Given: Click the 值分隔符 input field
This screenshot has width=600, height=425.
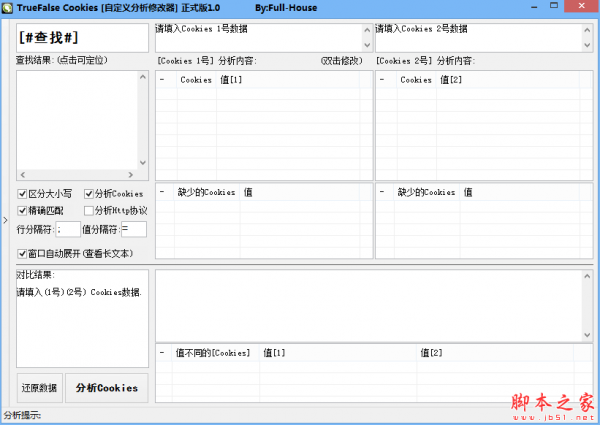Looking at the screenshot, I should pos(134,230).
